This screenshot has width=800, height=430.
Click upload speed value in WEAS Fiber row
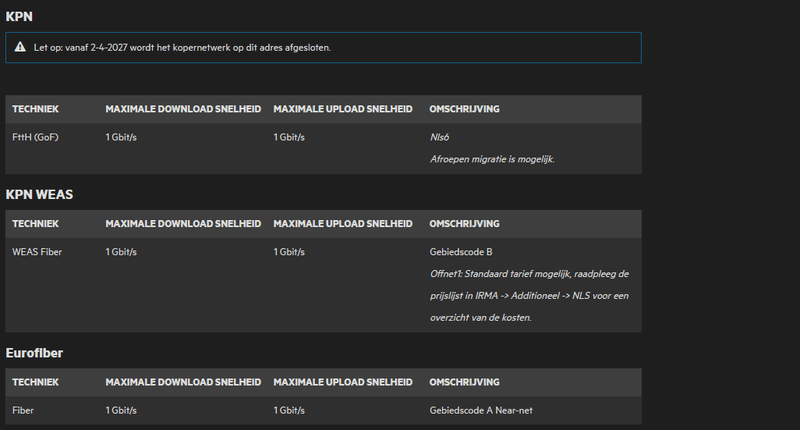pos(289,252)
